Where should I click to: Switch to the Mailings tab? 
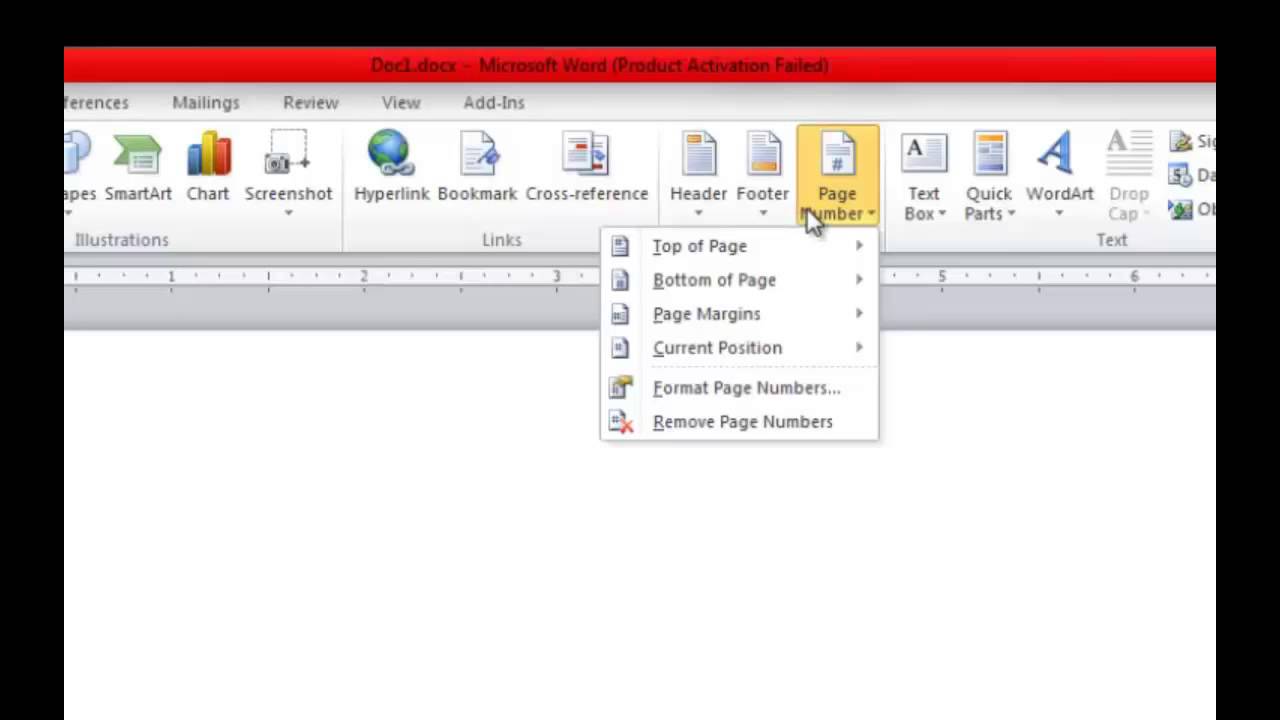(206, 102)
